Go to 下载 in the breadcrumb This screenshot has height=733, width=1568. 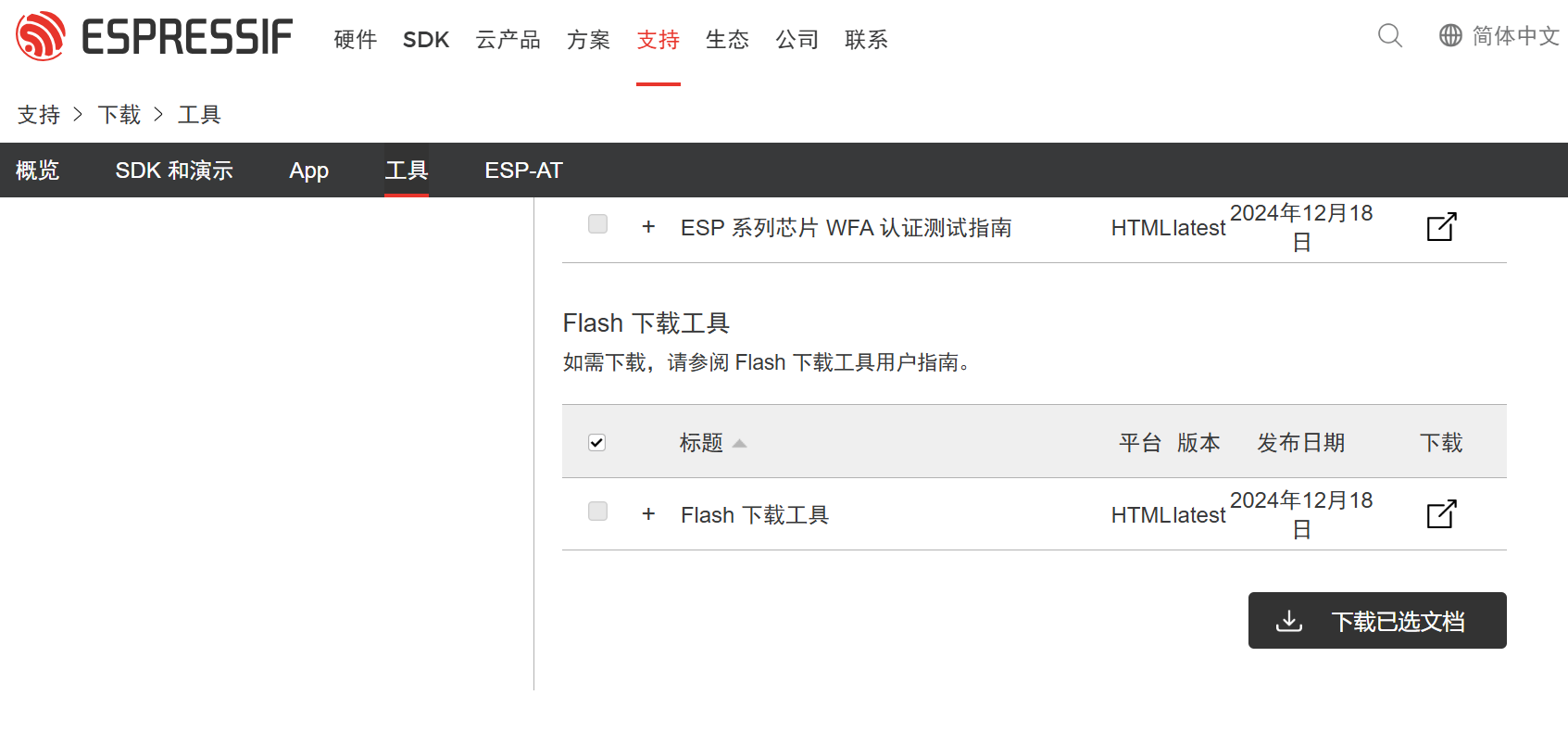119,115
